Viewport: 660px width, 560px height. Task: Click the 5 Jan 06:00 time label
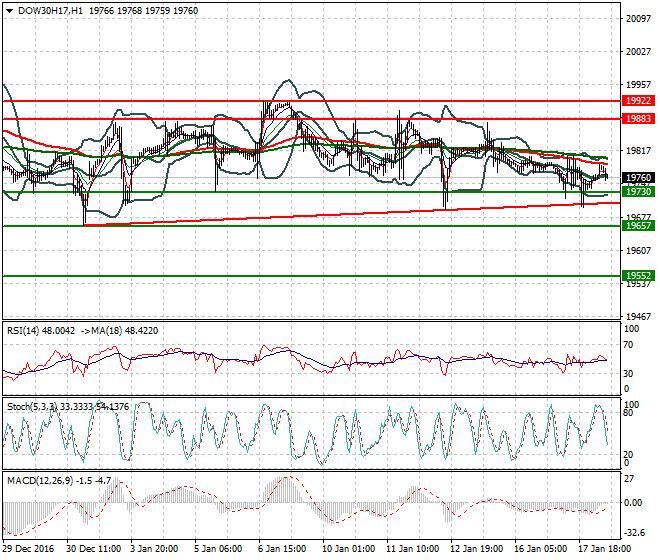pyautogui.click(x=218, y=549)
